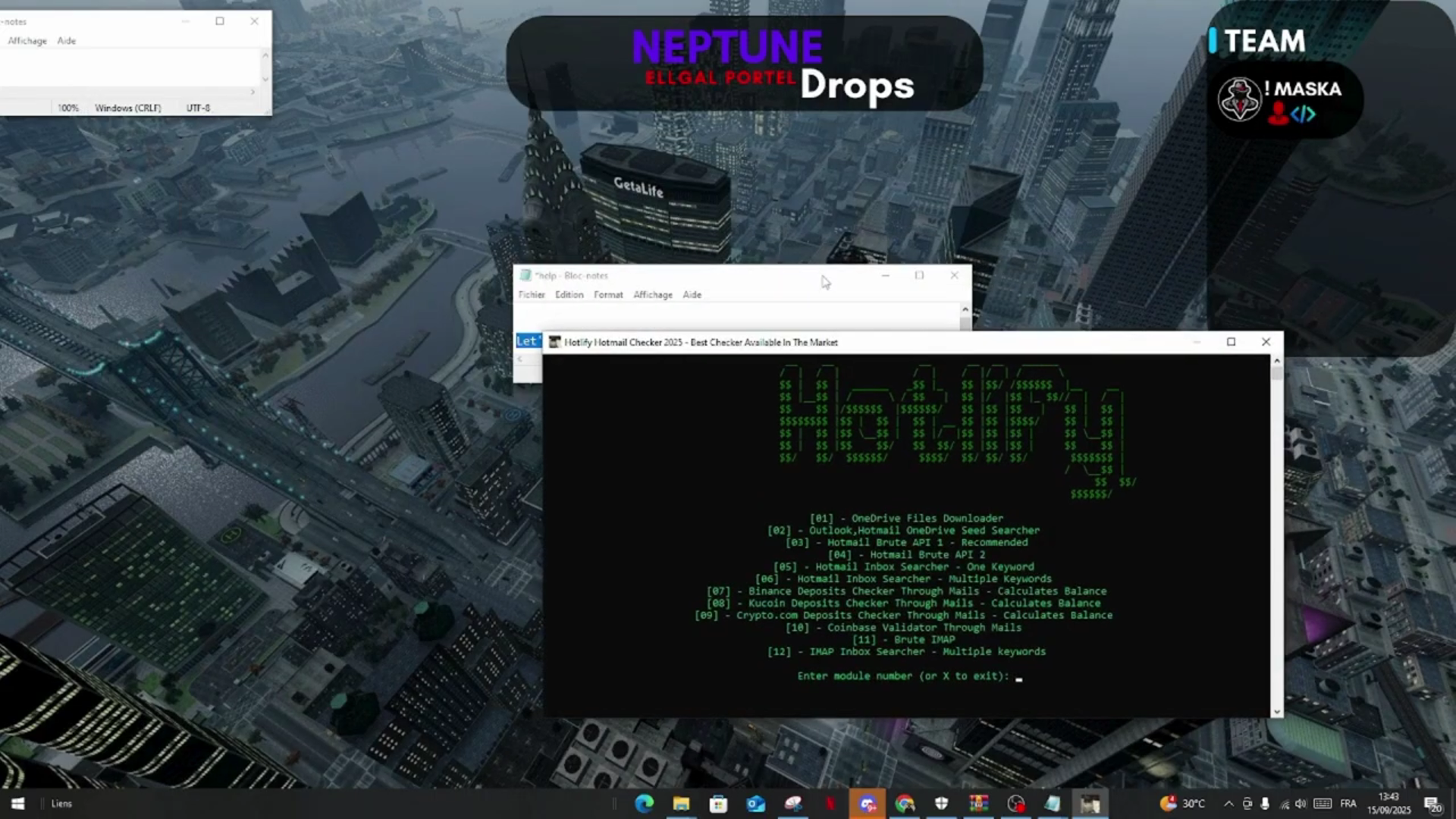Click the date and time clock
Image resolution: width=1456 pixels, height=819 pixels.
coord(1389,804)
